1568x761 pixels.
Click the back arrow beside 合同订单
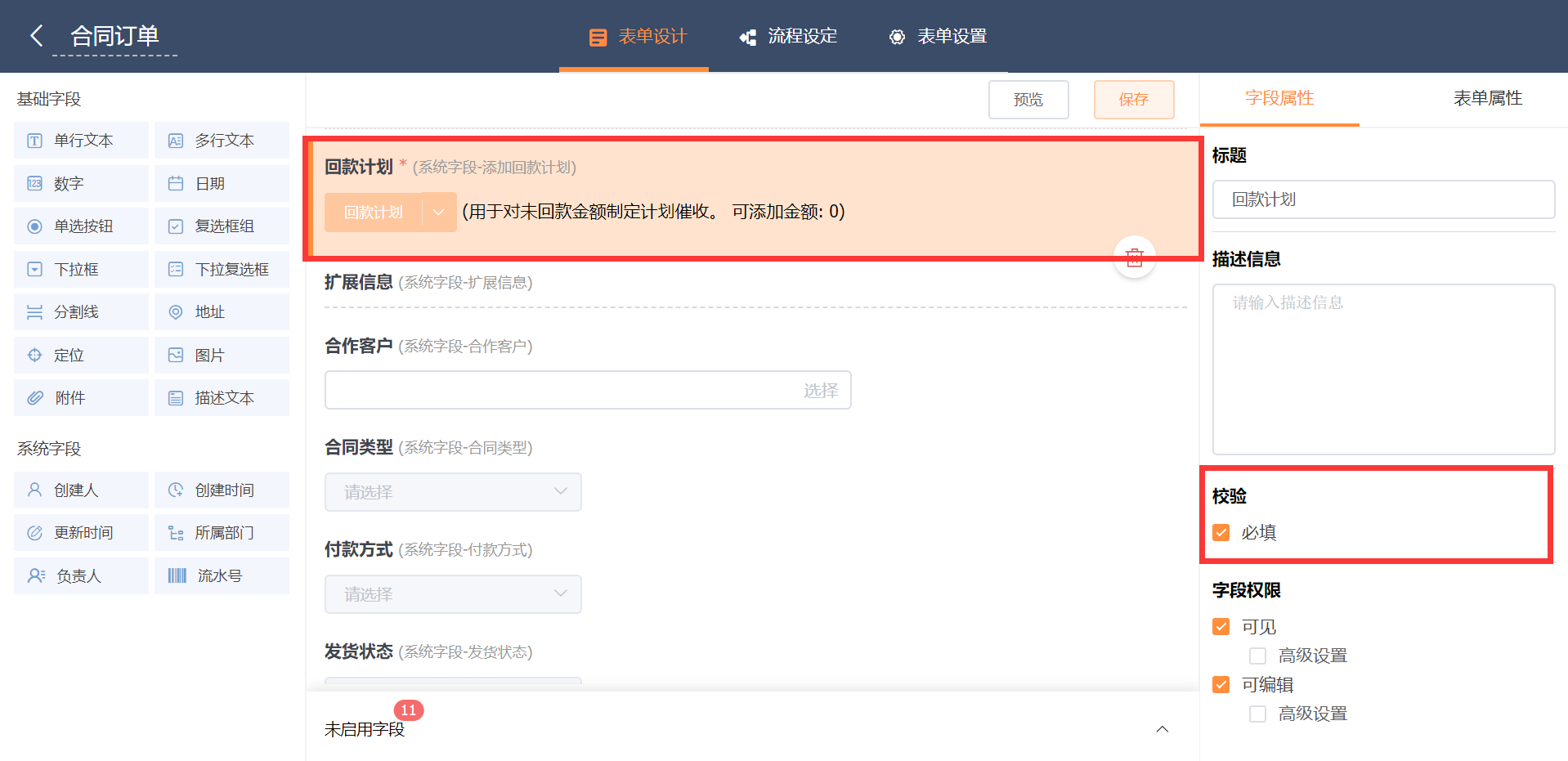[36, 36]
